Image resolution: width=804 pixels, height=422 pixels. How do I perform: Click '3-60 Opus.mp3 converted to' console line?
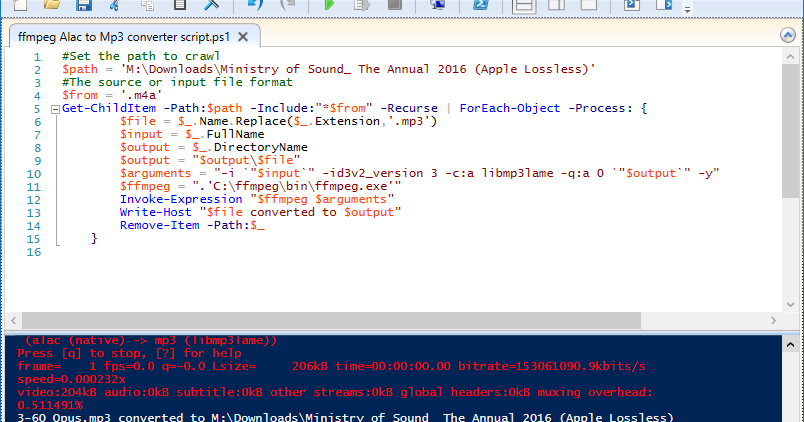click(111, 417)
